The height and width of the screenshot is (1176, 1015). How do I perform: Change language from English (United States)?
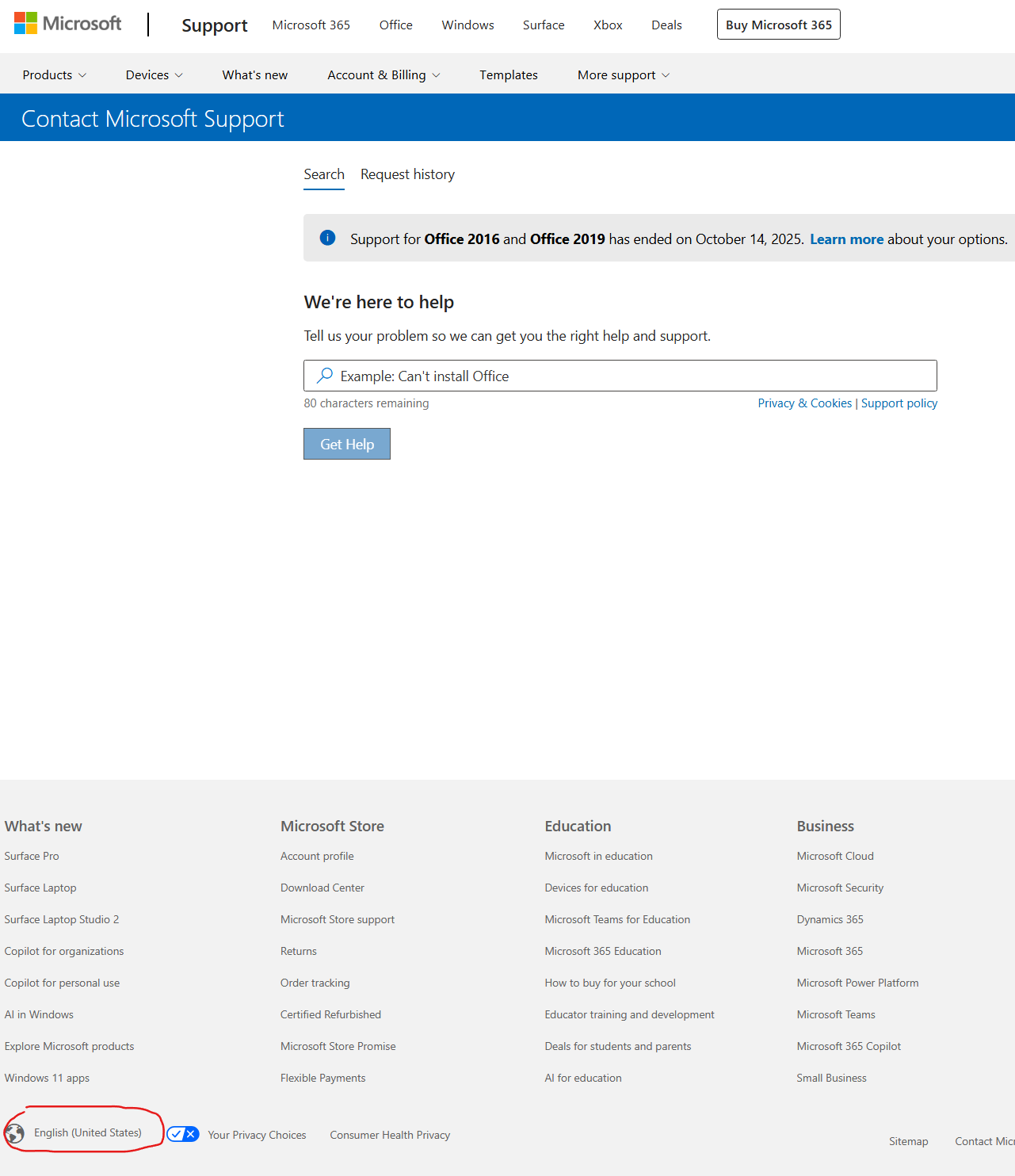[x=88, y=1133]
